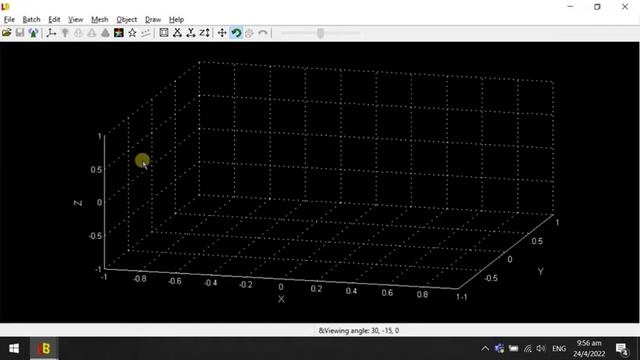Activate the four-arrow move tool
Viewport: 640px width, 360px height.
tap(222, 33)
